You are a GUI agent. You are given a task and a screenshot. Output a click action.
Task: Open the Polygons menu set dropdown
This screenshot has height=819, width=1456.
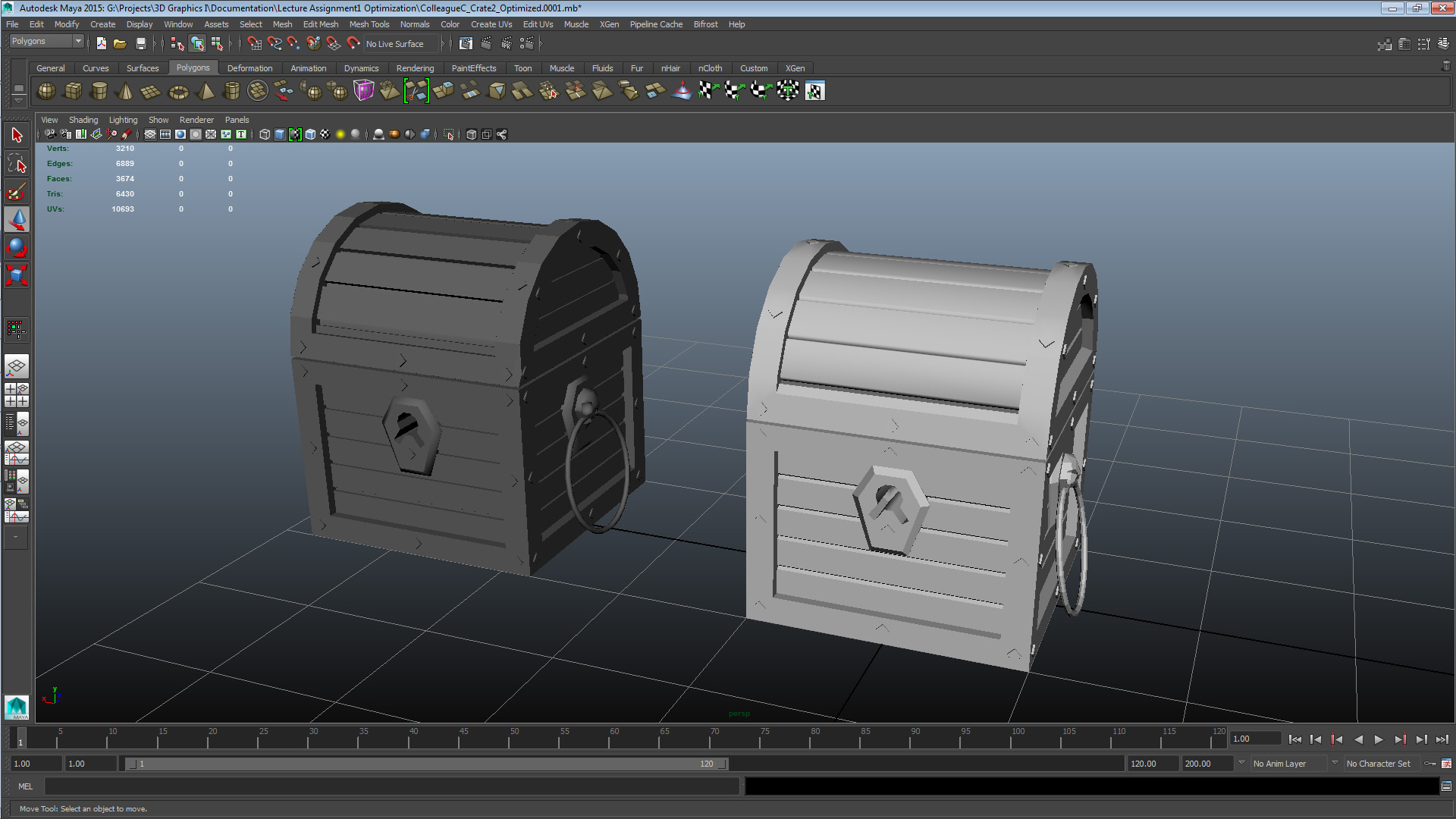[x=46, y=41]
